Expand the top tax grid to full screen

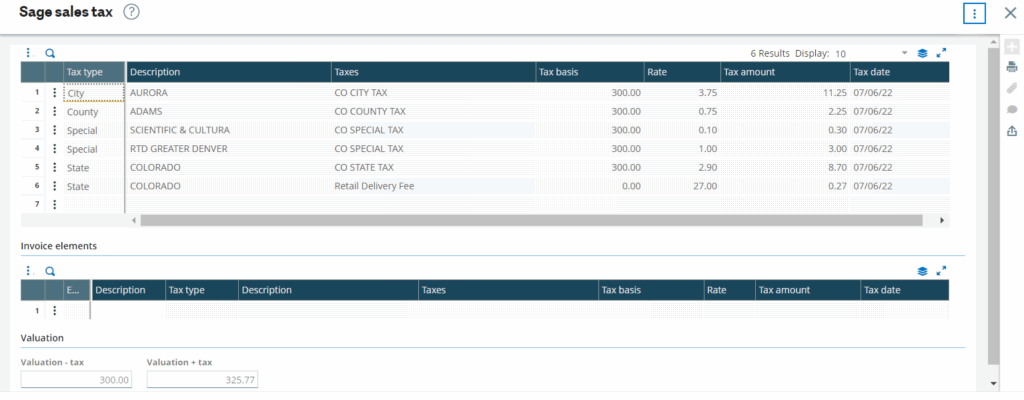point(941,53)
